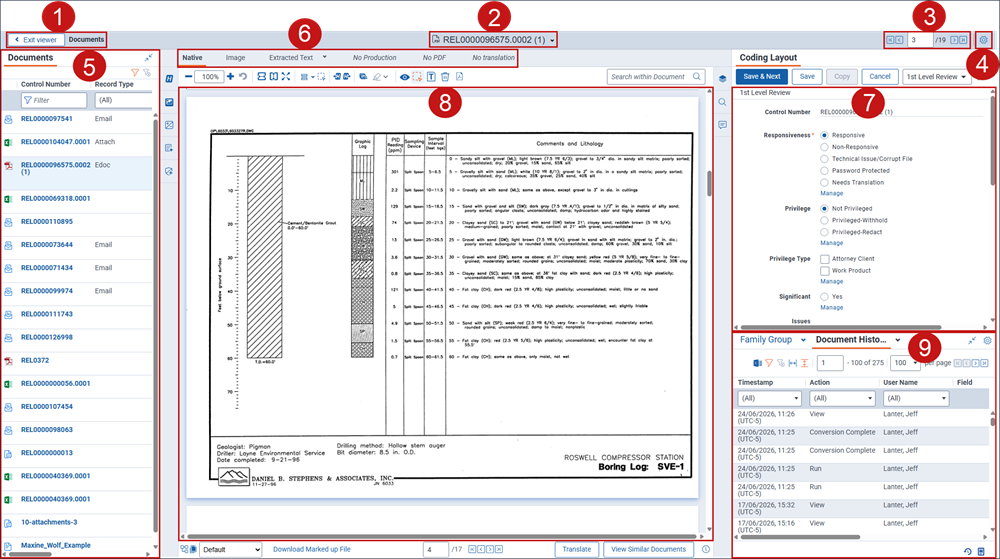Open the highlighter tool dropdown
Image resolution: width=1000 pixels, height=559 pixels.
386,77
